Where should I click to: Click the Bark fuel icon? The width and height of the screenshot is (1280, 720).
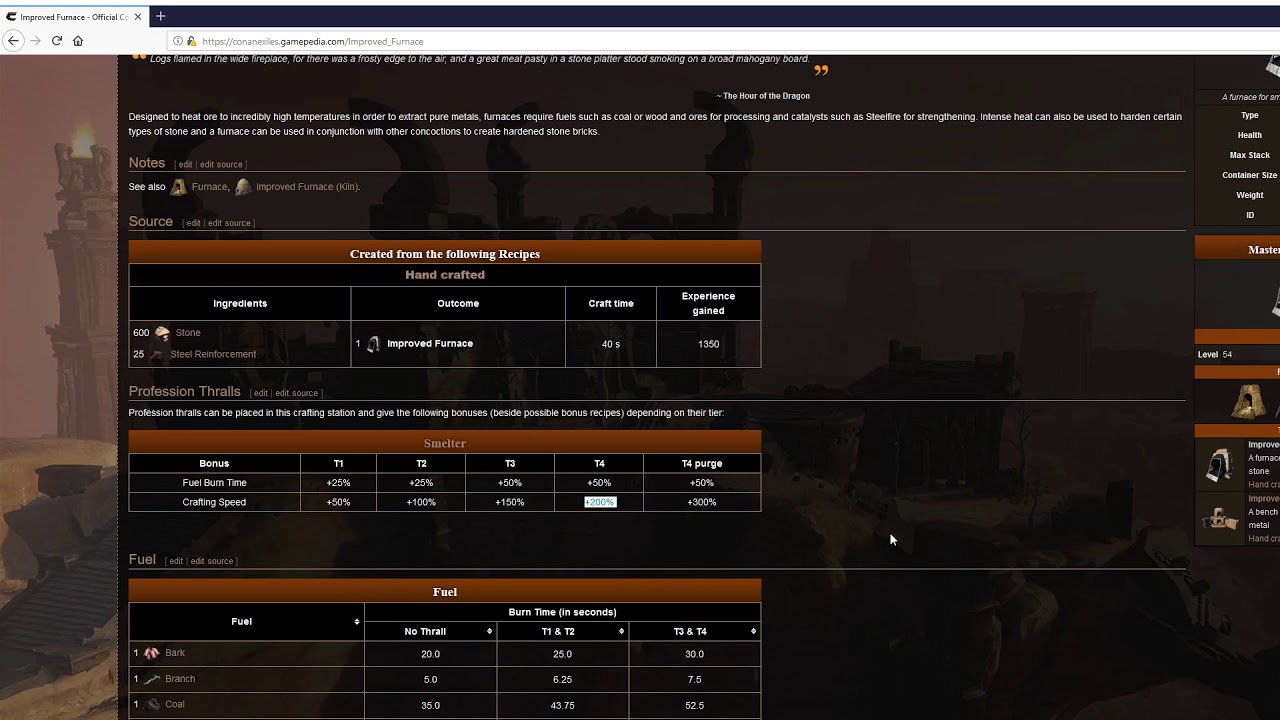pos(152,653)
